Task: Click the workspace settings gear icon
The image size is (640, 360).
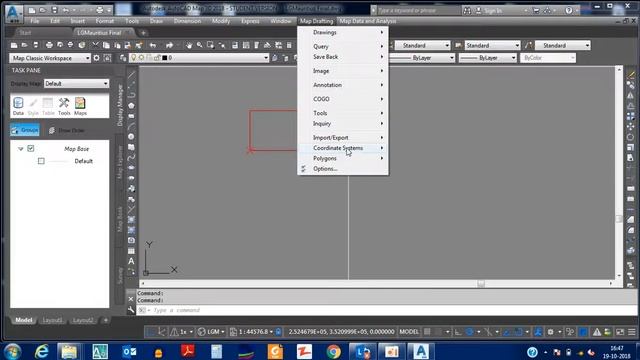Action: pos(96,58)
